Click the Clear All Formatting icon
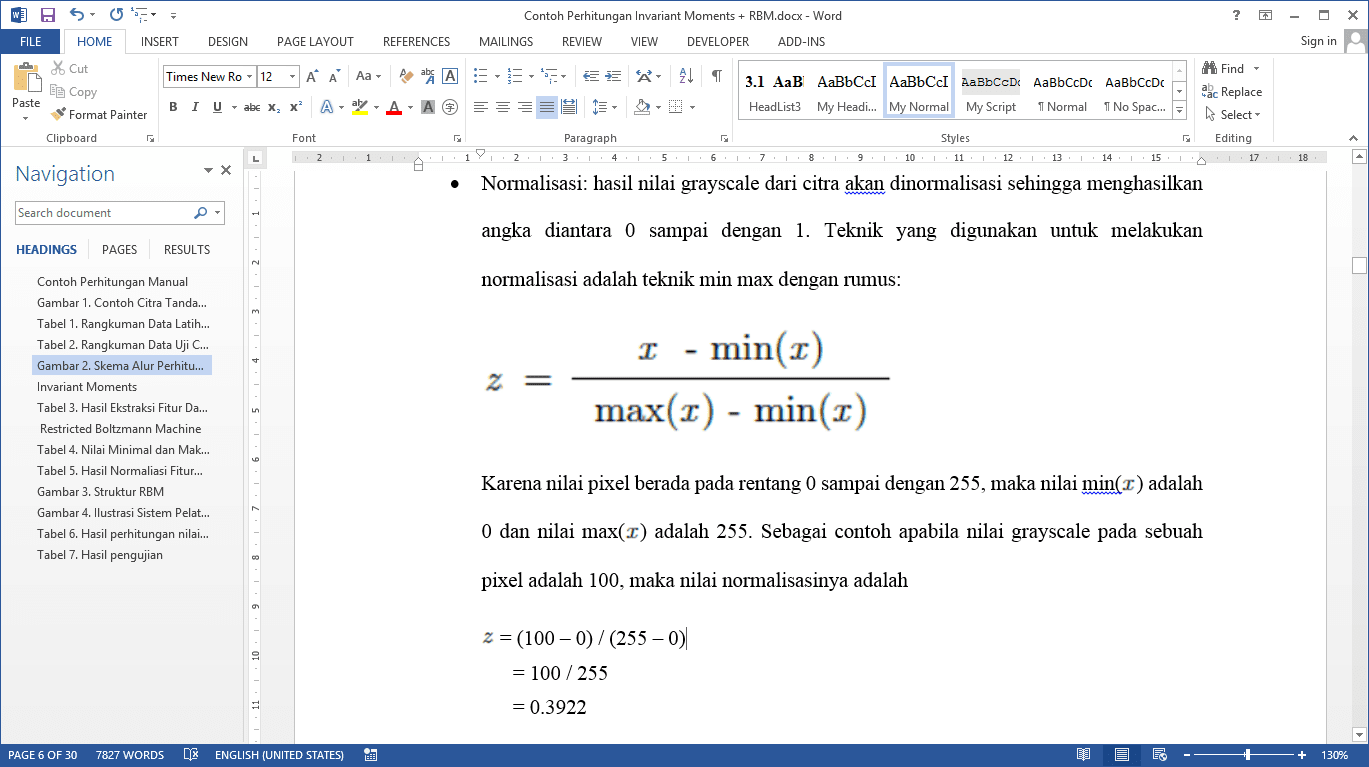Viewport: 1369px width, 767px height. [x=406, y=76]
